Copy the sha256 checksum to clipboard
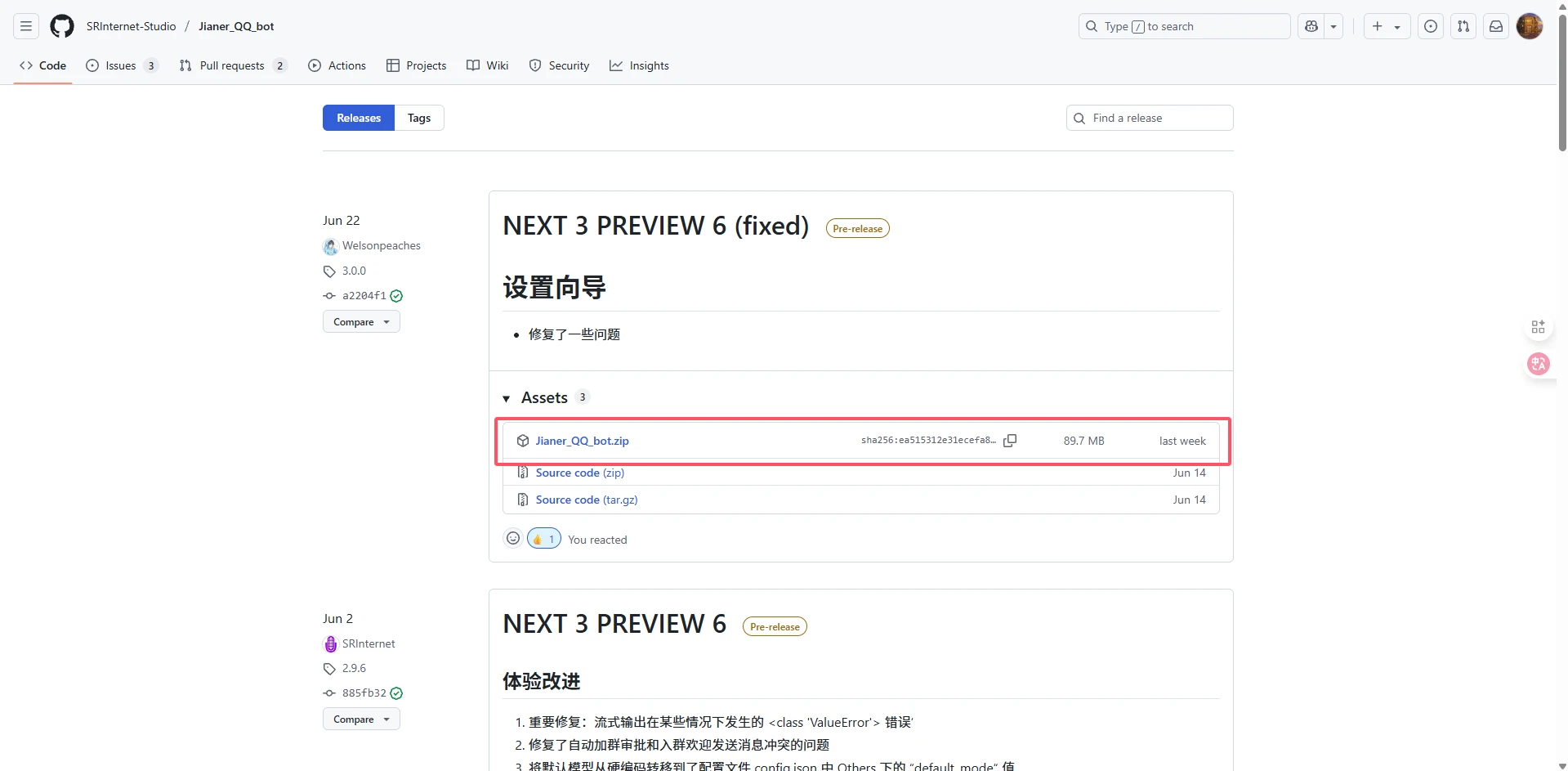1568x771 pixels. click(1010, 441)
